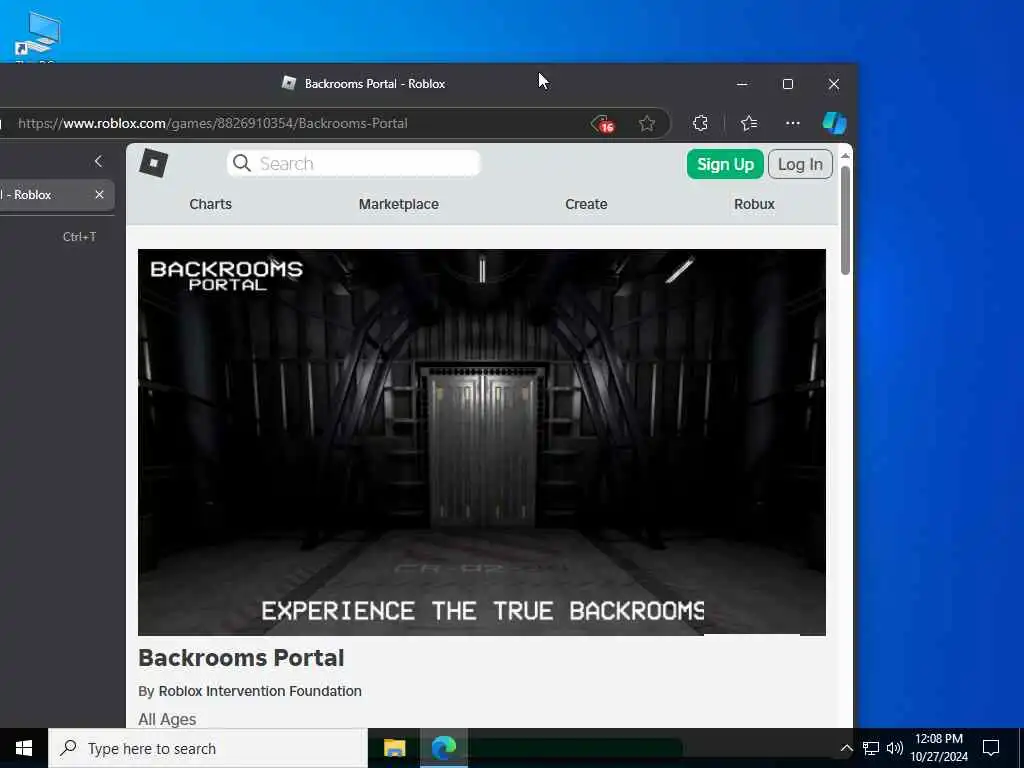Open the Favorites list icon

pyautogui.click(x=748, y=123)
